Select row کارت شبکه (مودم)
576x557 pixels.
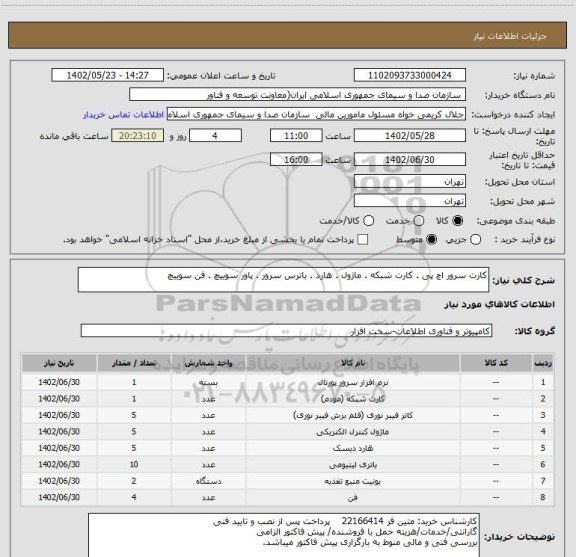[x=287, y=399]
